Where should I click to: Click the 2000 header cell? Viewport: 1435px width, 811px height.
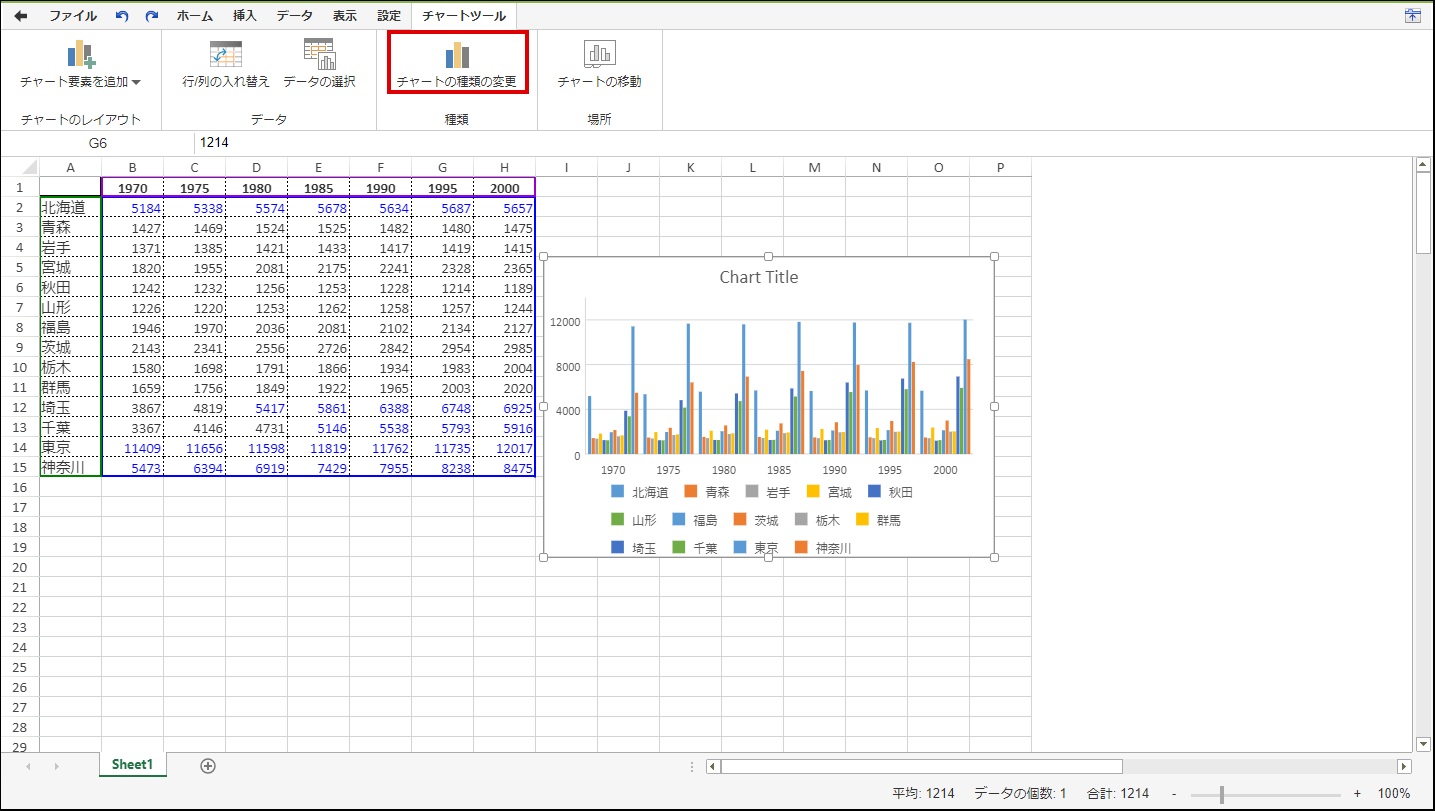coord(504,187)
